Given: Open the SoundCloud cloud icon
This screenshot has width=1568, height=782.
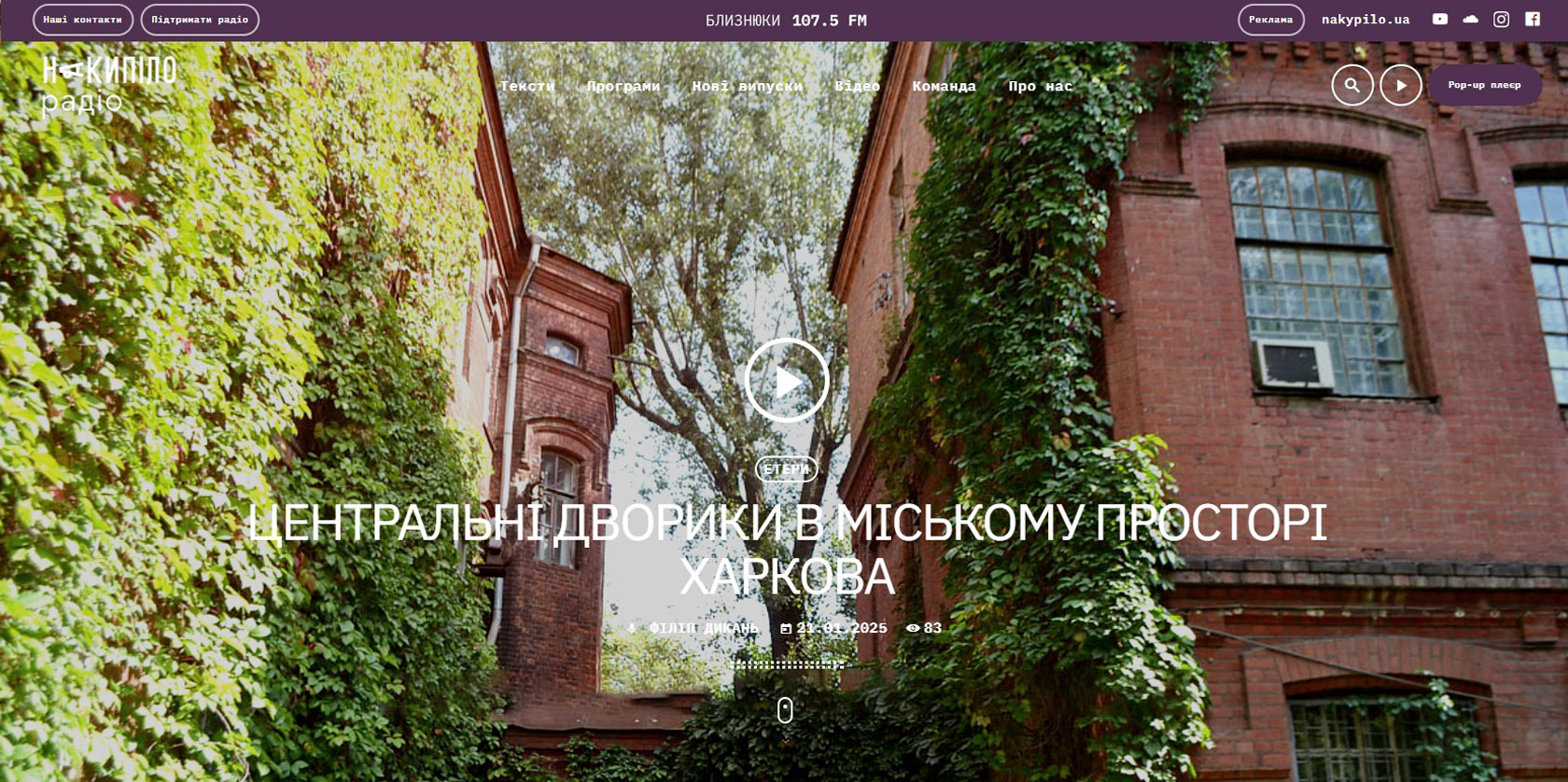Looking at the screenshot, I should pos(1471,19).
